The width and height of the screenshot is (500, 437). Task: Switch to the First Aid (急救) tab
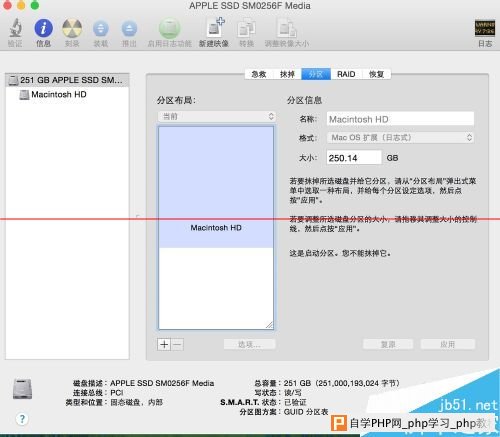[259, 74]
